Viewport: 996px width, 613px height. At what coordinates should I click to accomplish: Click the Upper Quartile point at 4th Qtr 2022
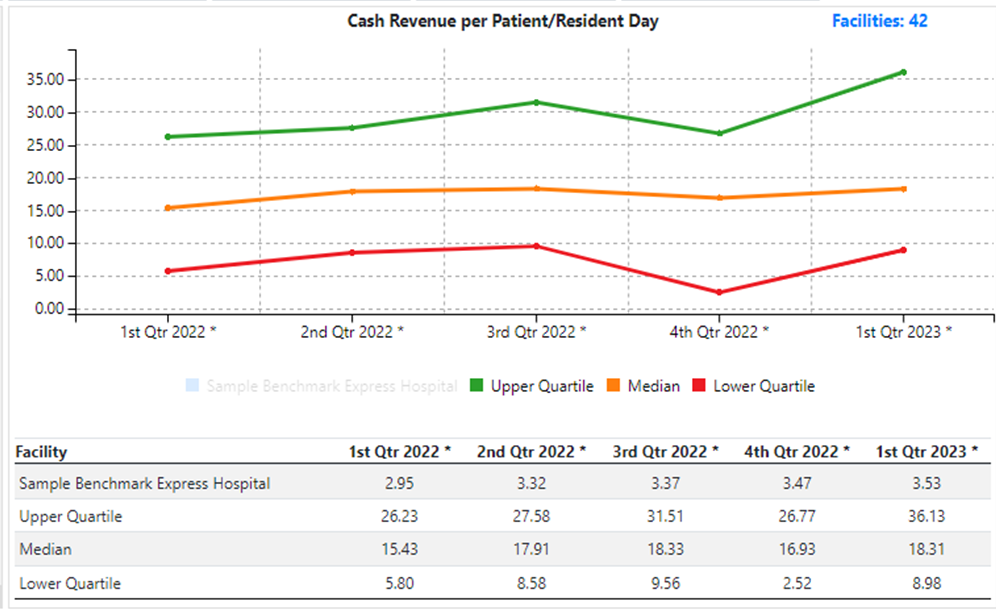point(720,133)
